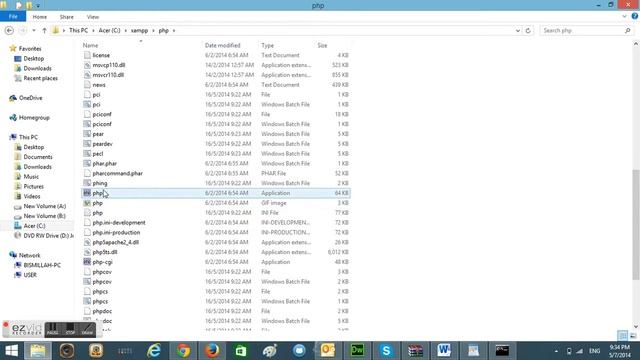640x360 pixels.
Task: Select the php.ini-development file
Action: (119, 222)
